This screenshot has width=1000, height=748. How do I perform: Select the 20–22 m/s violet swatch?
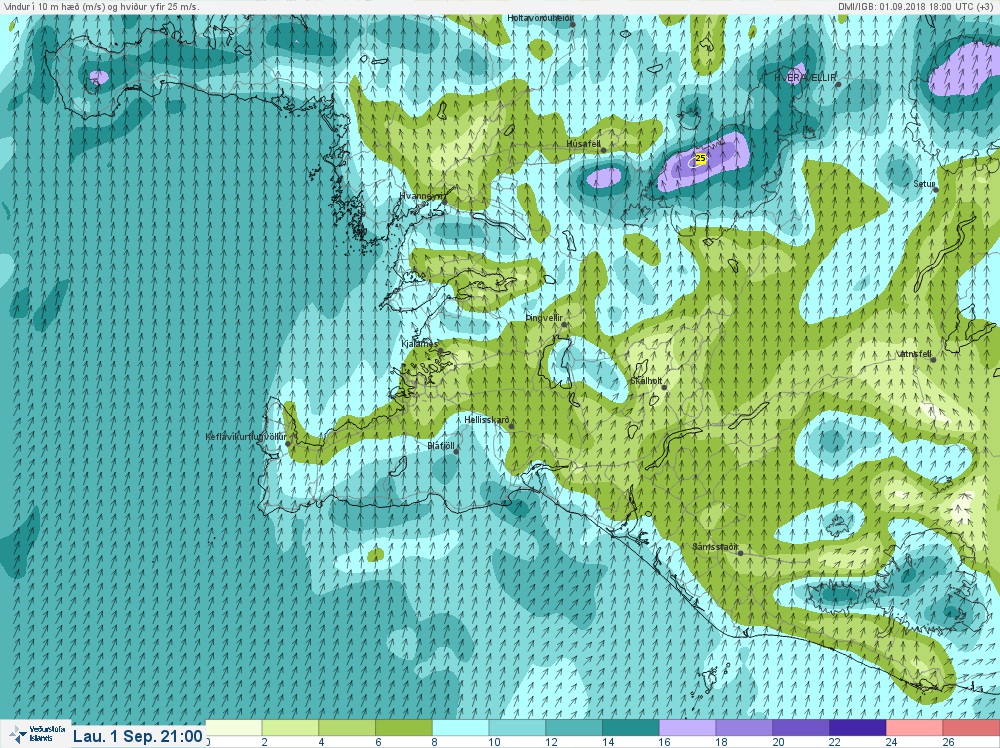coord(801,728)
